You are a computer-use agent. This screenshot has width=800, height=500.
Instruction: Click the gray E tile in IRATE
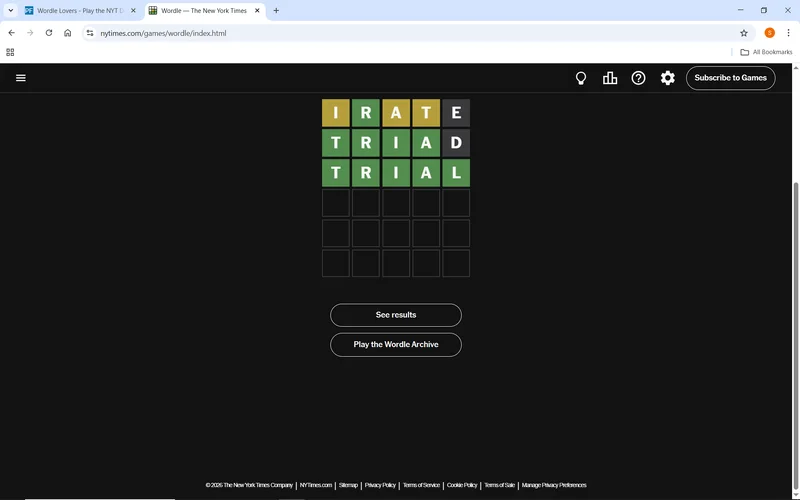tap(456, 113)
